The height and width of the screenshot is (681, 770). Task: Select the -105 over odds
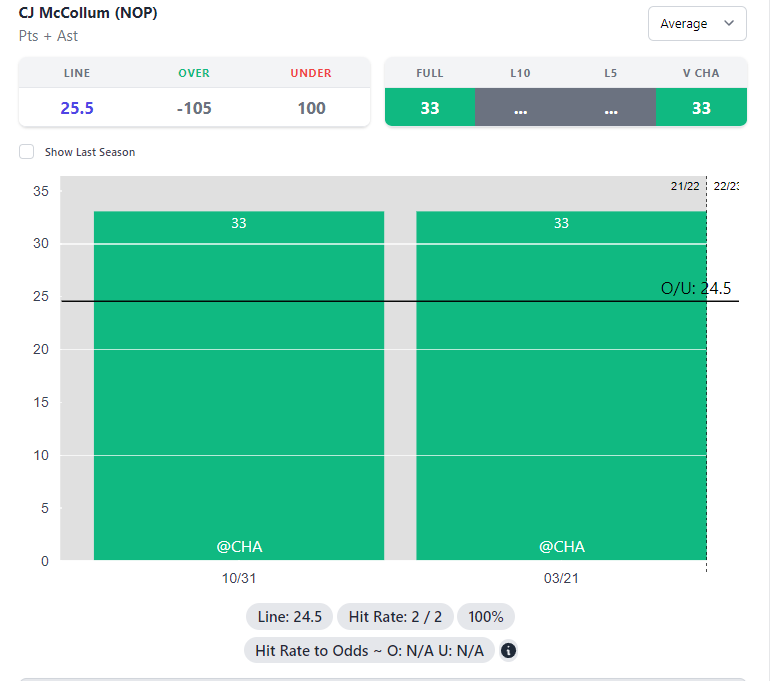coord(194,108)
